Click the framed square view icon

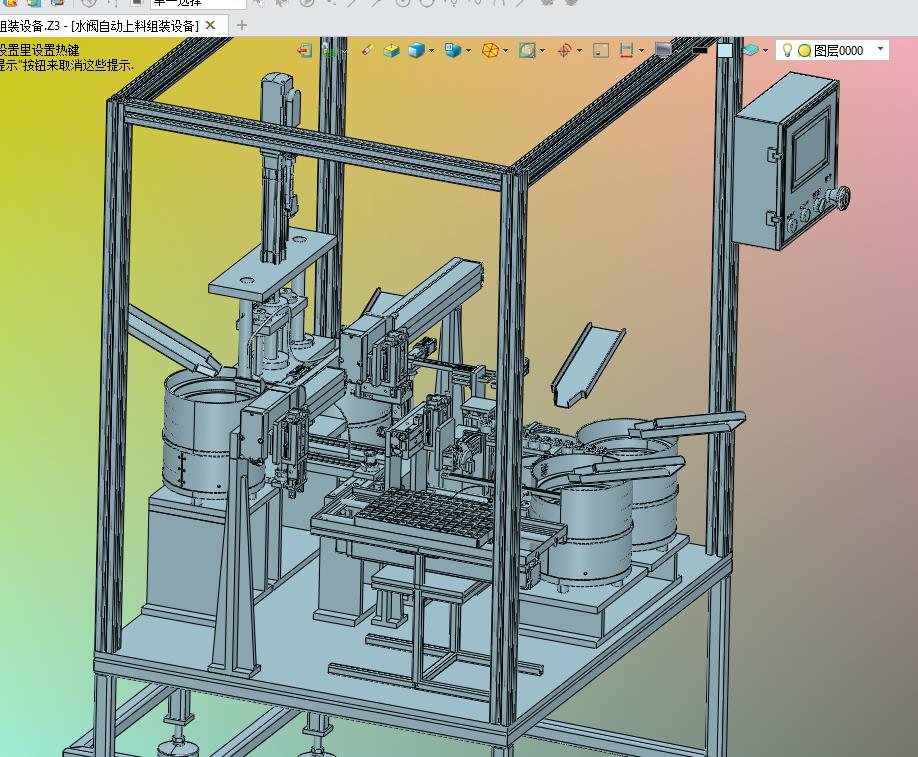pyautogui.click(x=527, y=51)
